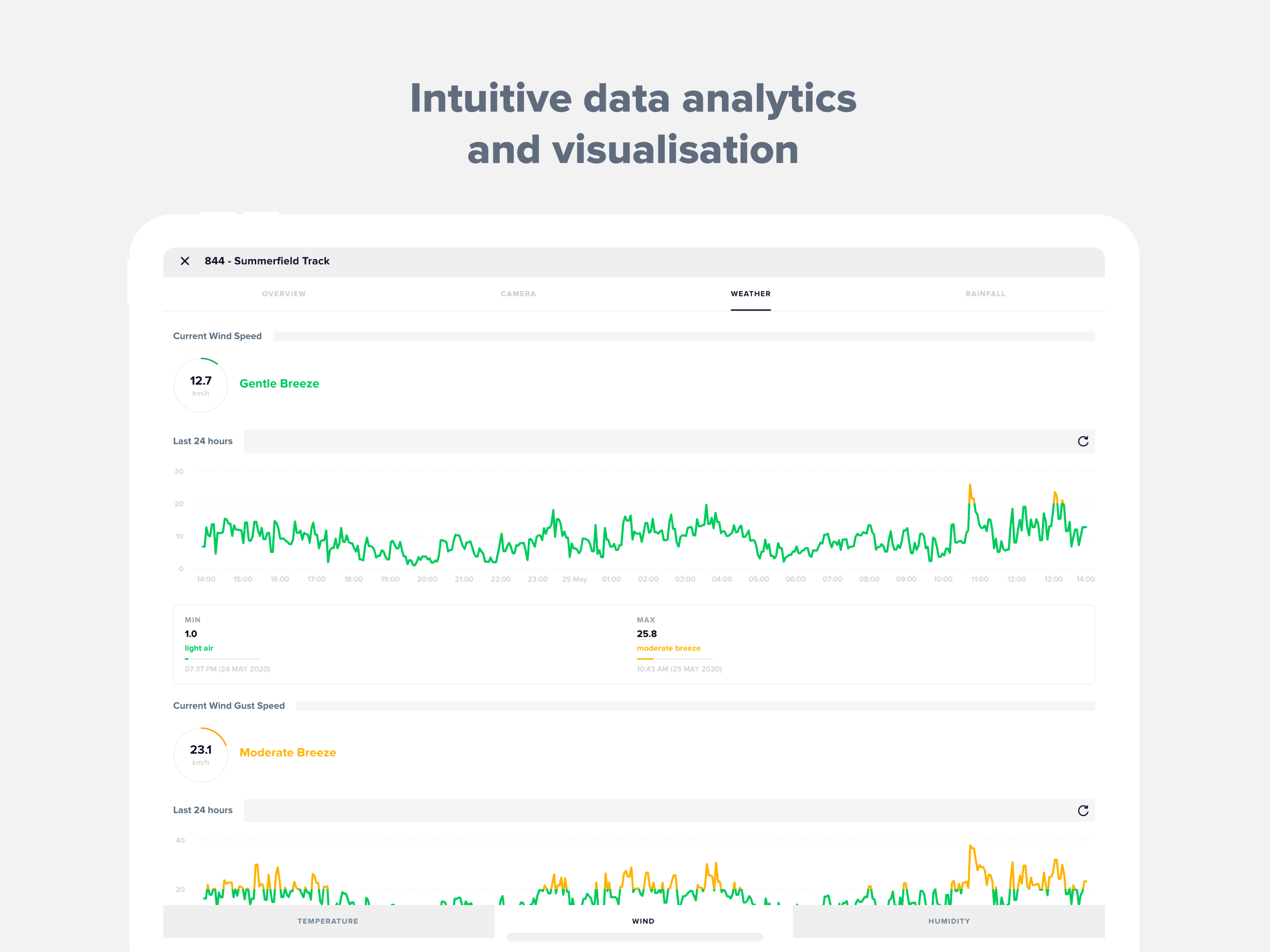
Task: Refresh the wind gust Last 24 hours chart
Action: point(1083,810)
